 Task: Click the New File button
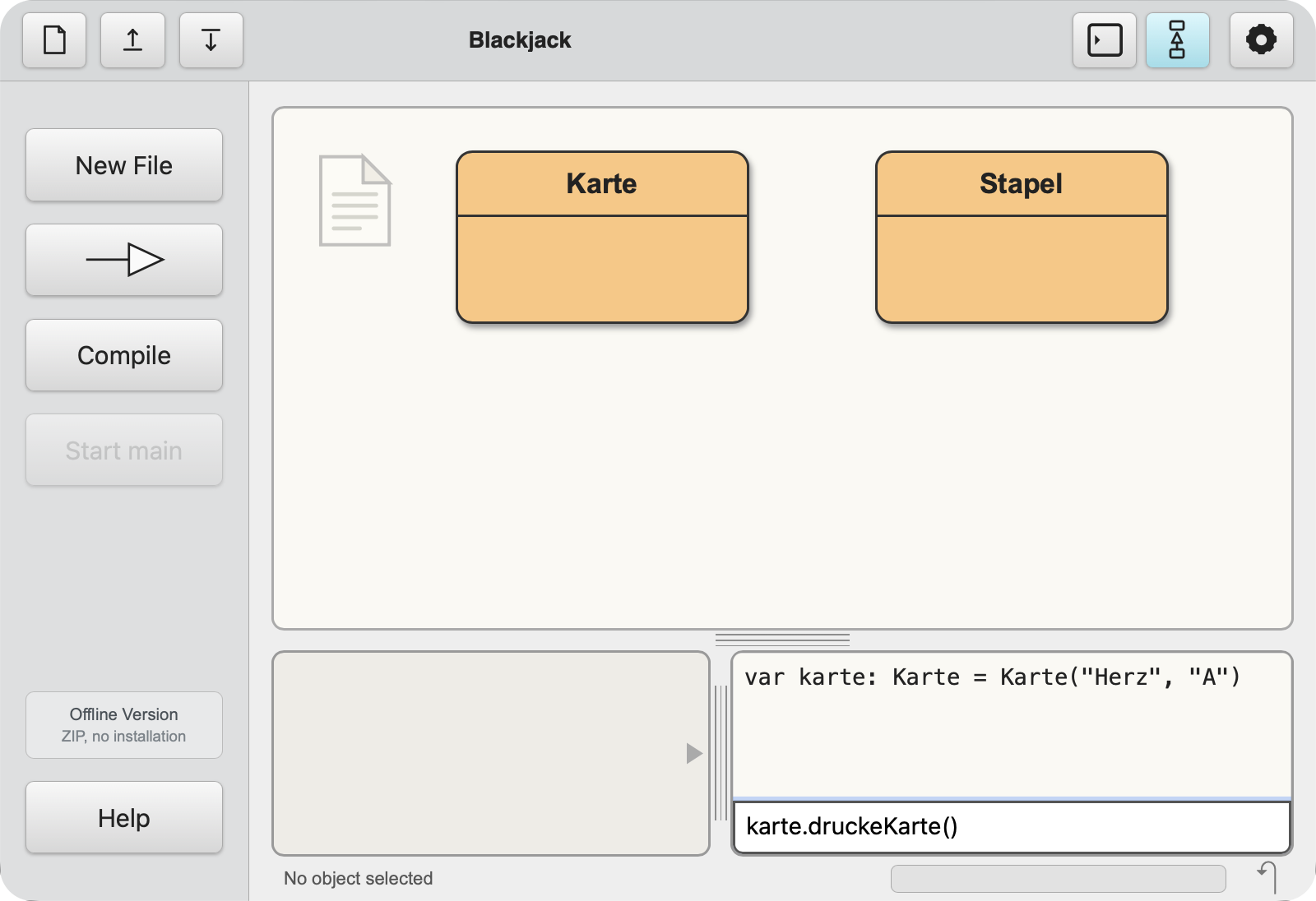tap(124, 165)
